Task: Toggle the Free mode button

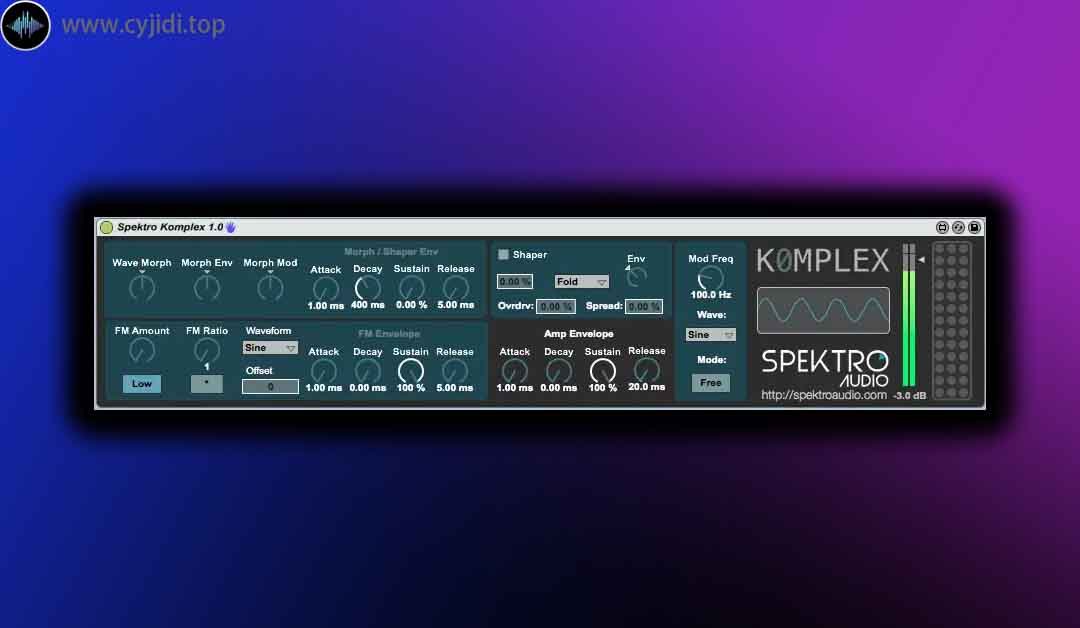Action: (x=711, y=383)
